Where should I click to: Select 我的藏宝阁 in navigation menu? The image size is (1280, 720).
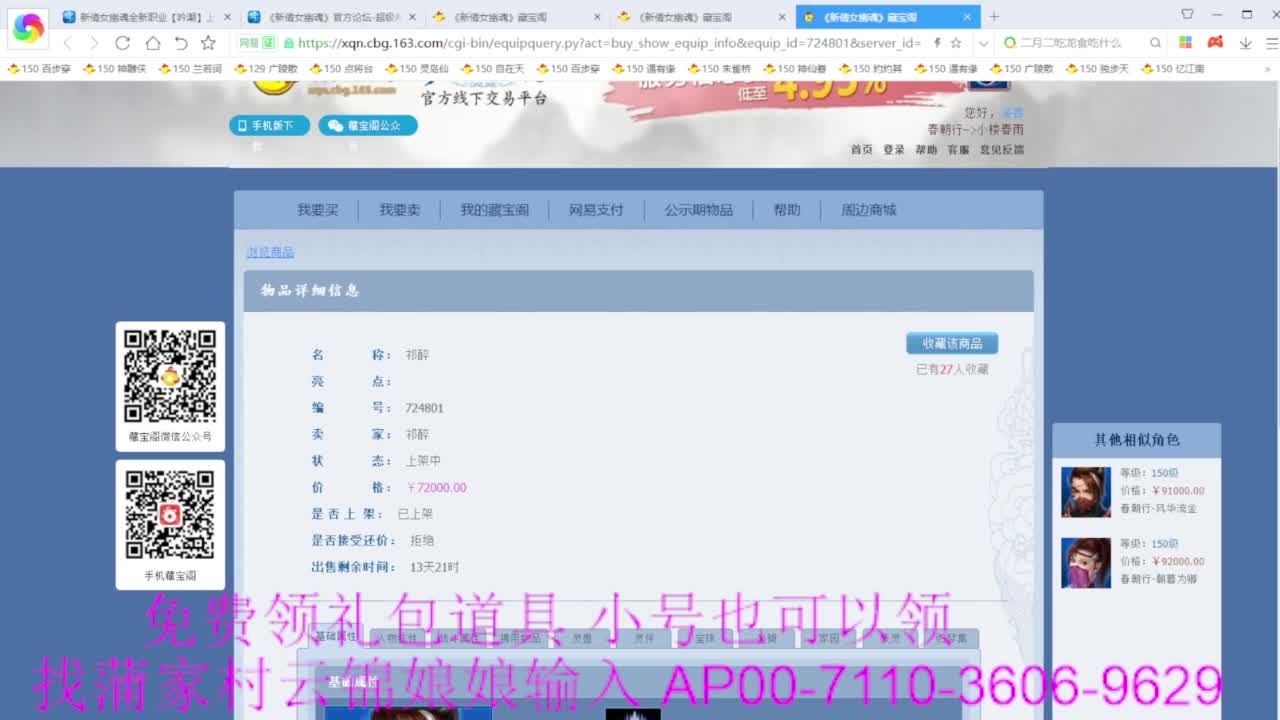[495, 210]
